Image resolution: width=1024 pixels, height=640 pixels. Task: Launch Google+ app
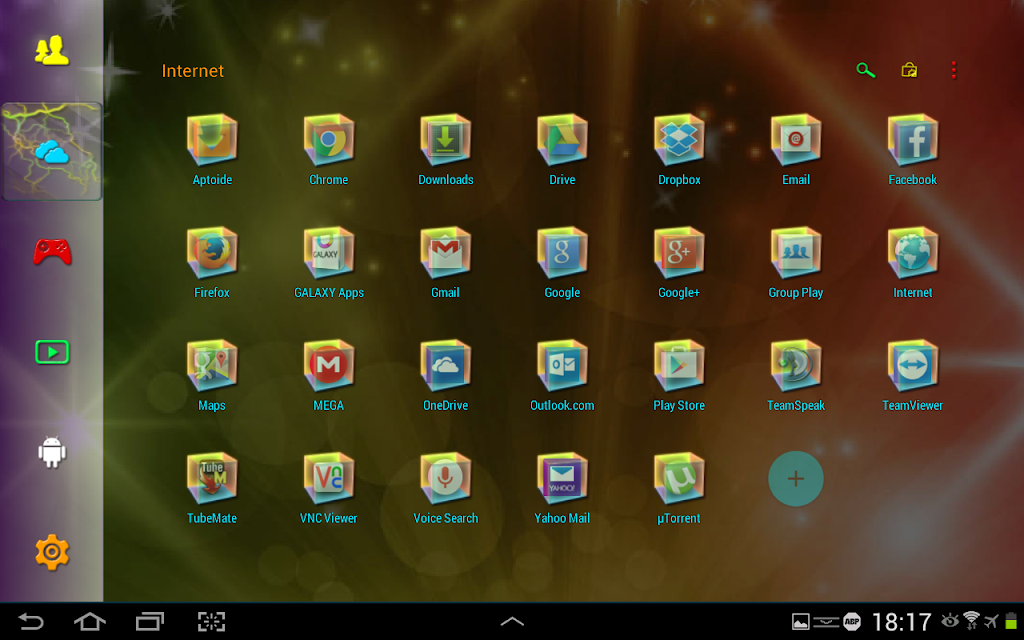pyautogui.click(x=679, y=253)
